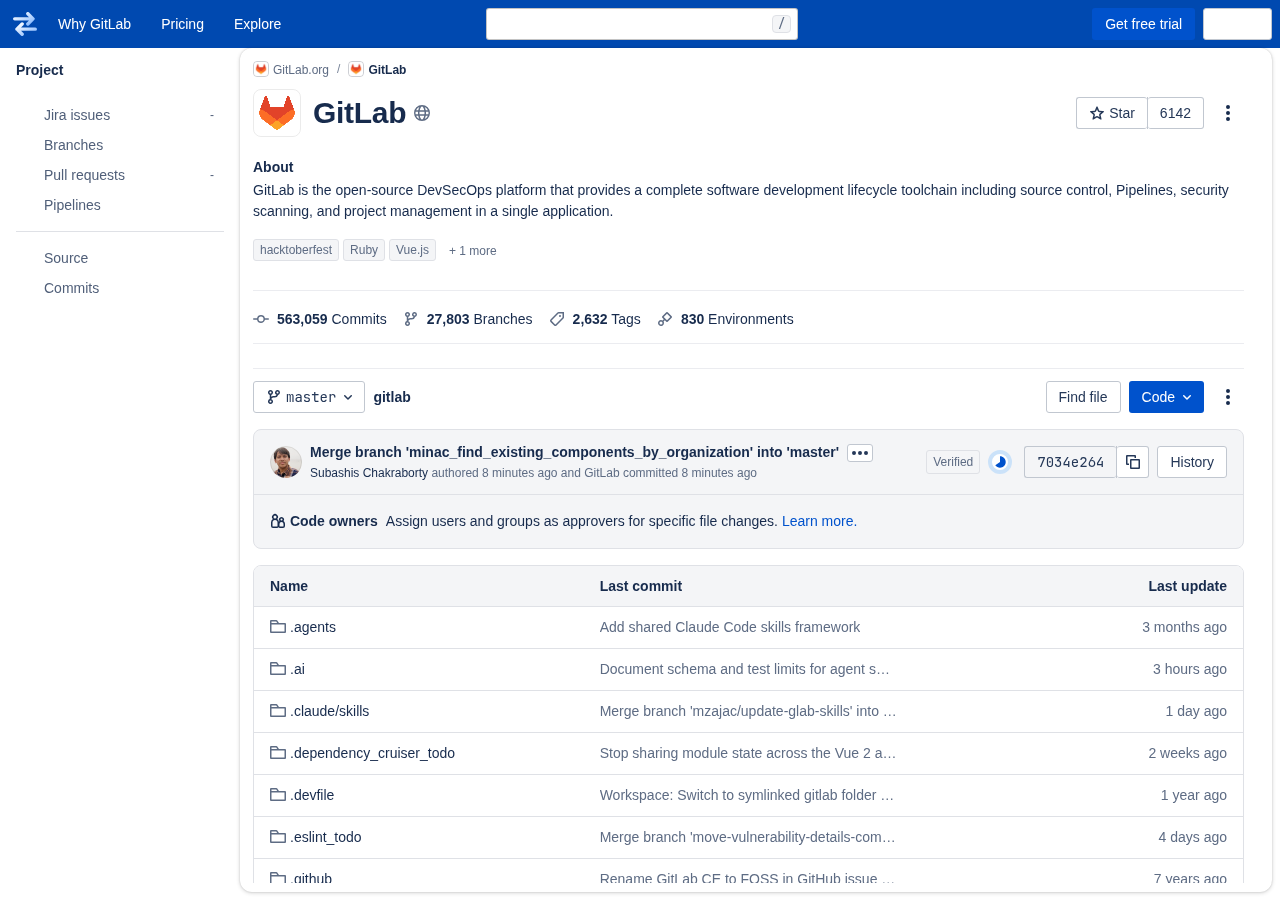View 2,632 Tags
Screen dimensions: 1280x900
pos(595,319)
